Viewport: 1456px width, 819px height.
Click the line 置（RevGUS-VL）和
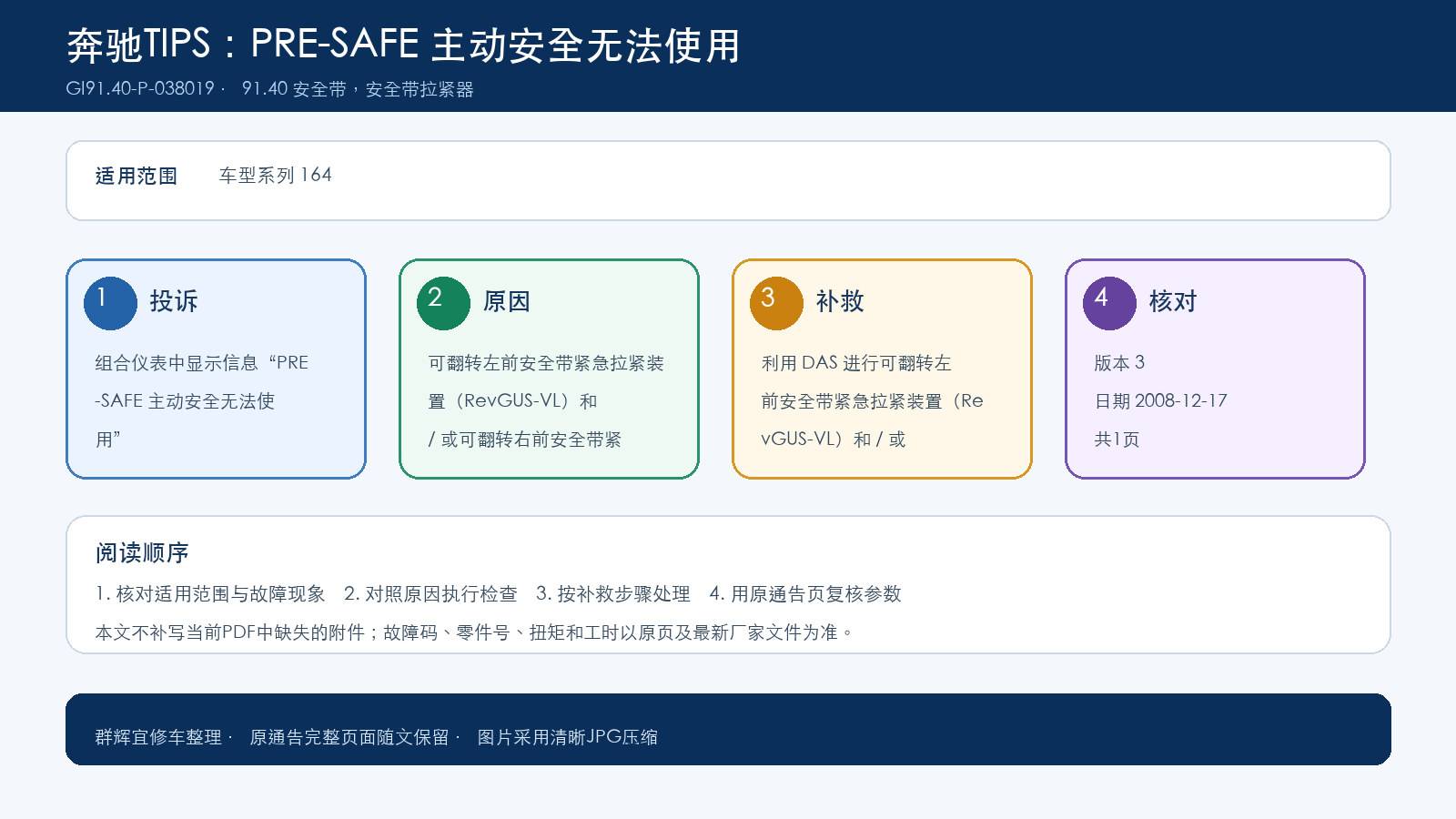tap(513, 401)
